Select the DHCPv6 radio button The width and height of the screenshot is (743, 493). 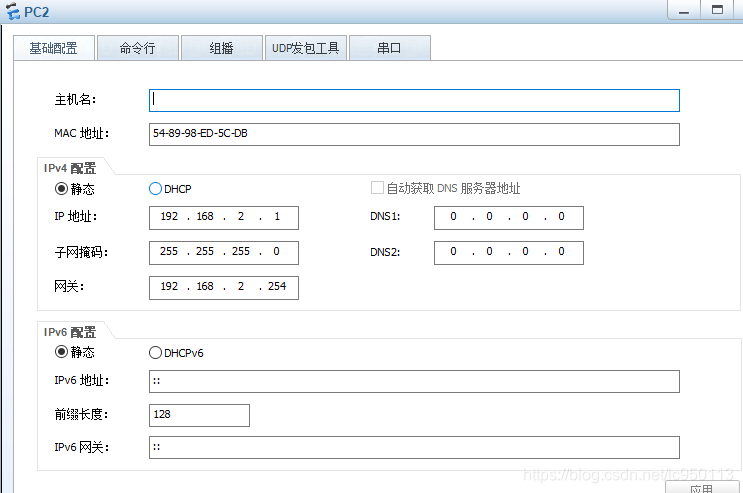pos(155,353)
